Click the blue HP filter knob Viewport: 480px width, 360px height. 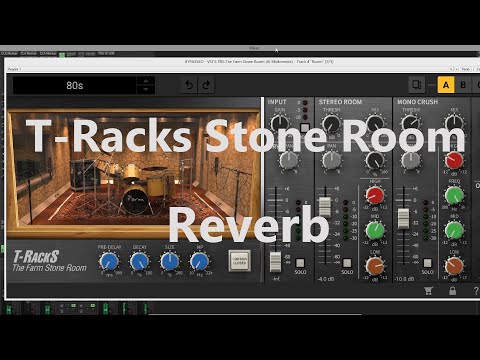pos(199,262)
